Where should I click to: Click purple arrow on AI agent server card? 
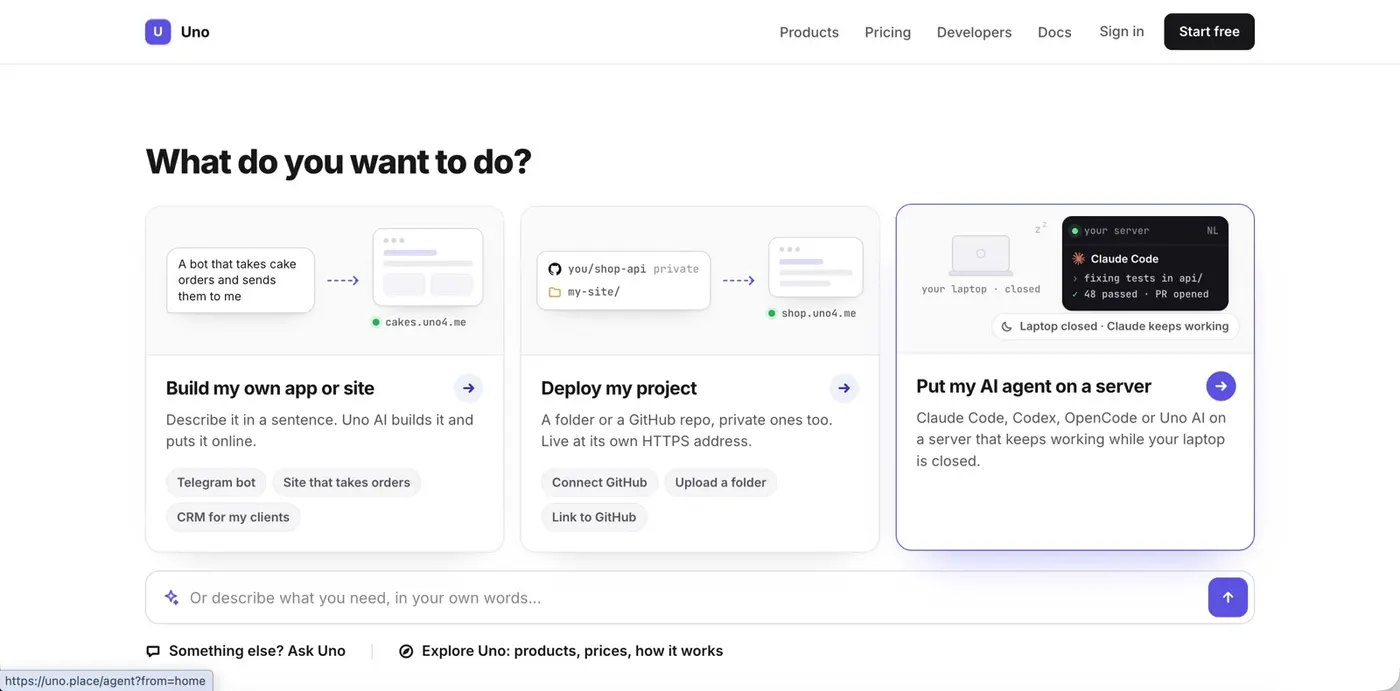[1221, 386]
